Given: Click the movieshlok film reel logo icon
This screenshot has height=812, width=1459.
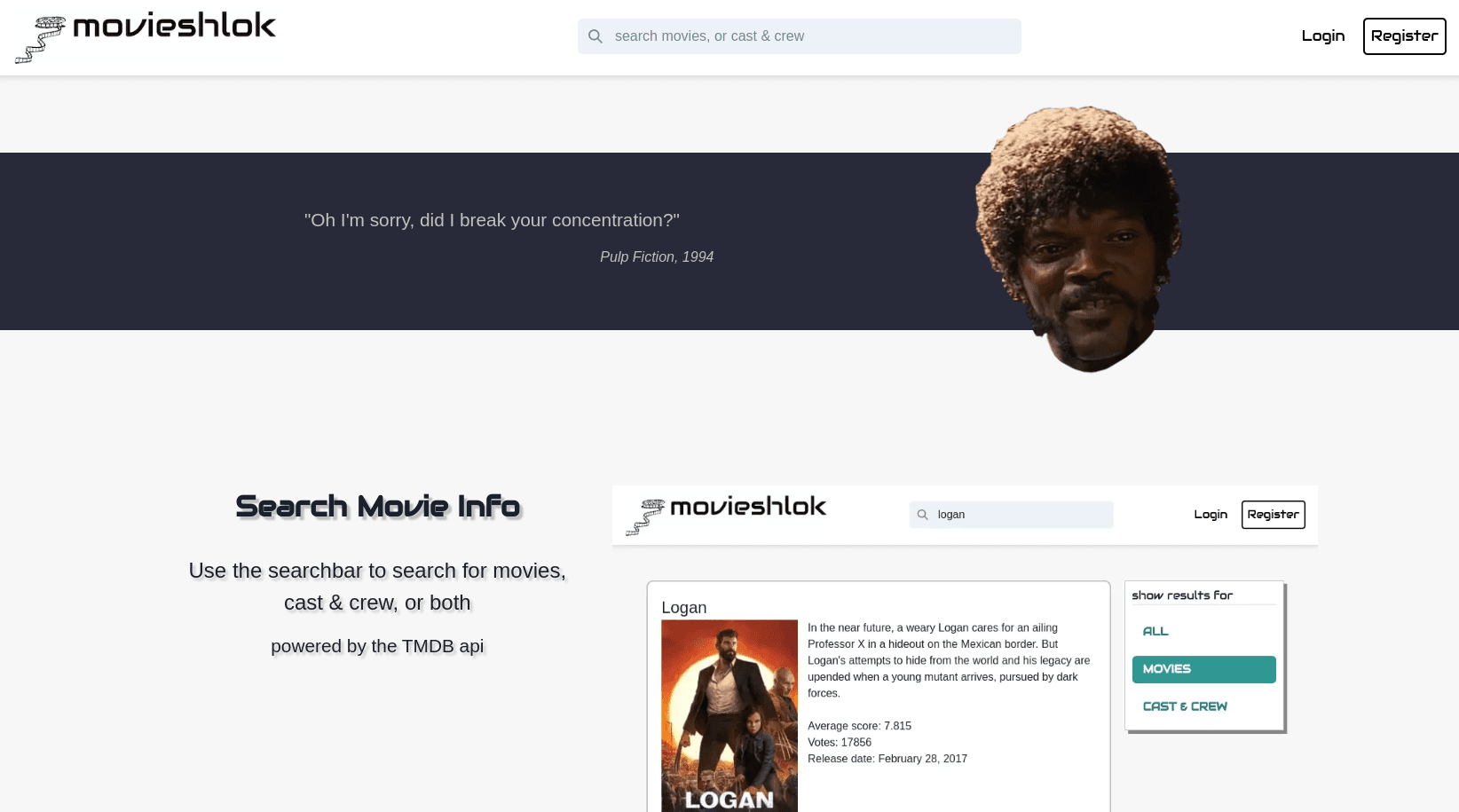Looking at the screenshot, I should (x=41, y=40).
